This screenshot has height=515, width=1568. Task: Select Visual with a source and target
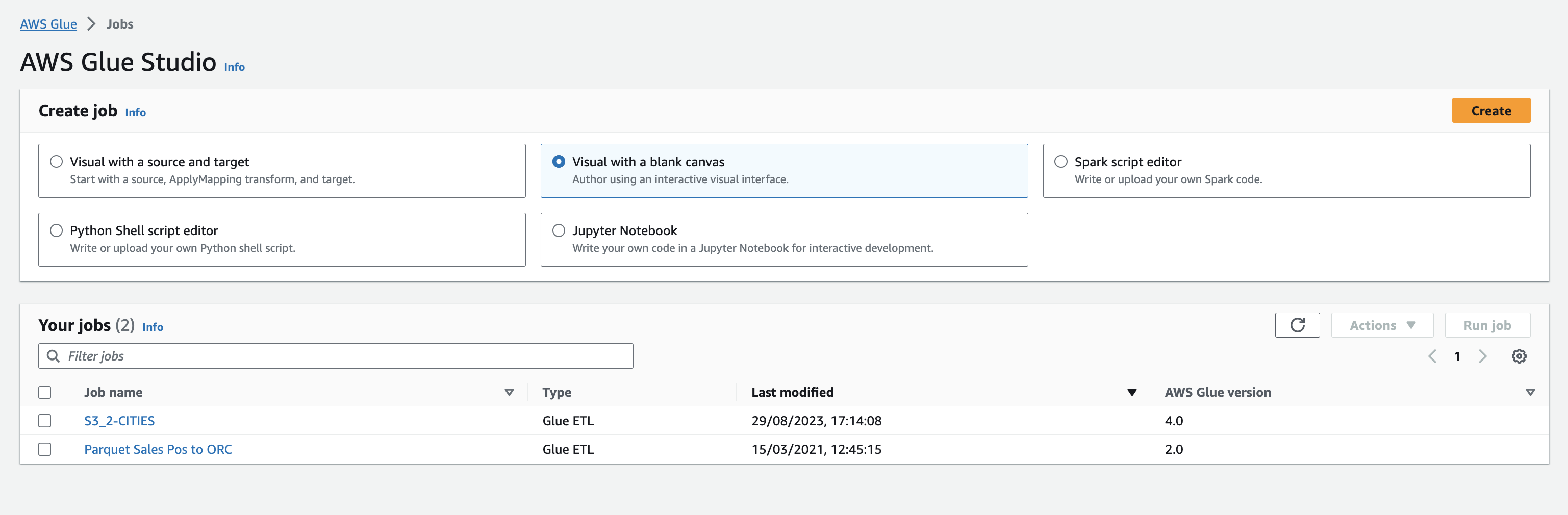[x=282, y=170]
